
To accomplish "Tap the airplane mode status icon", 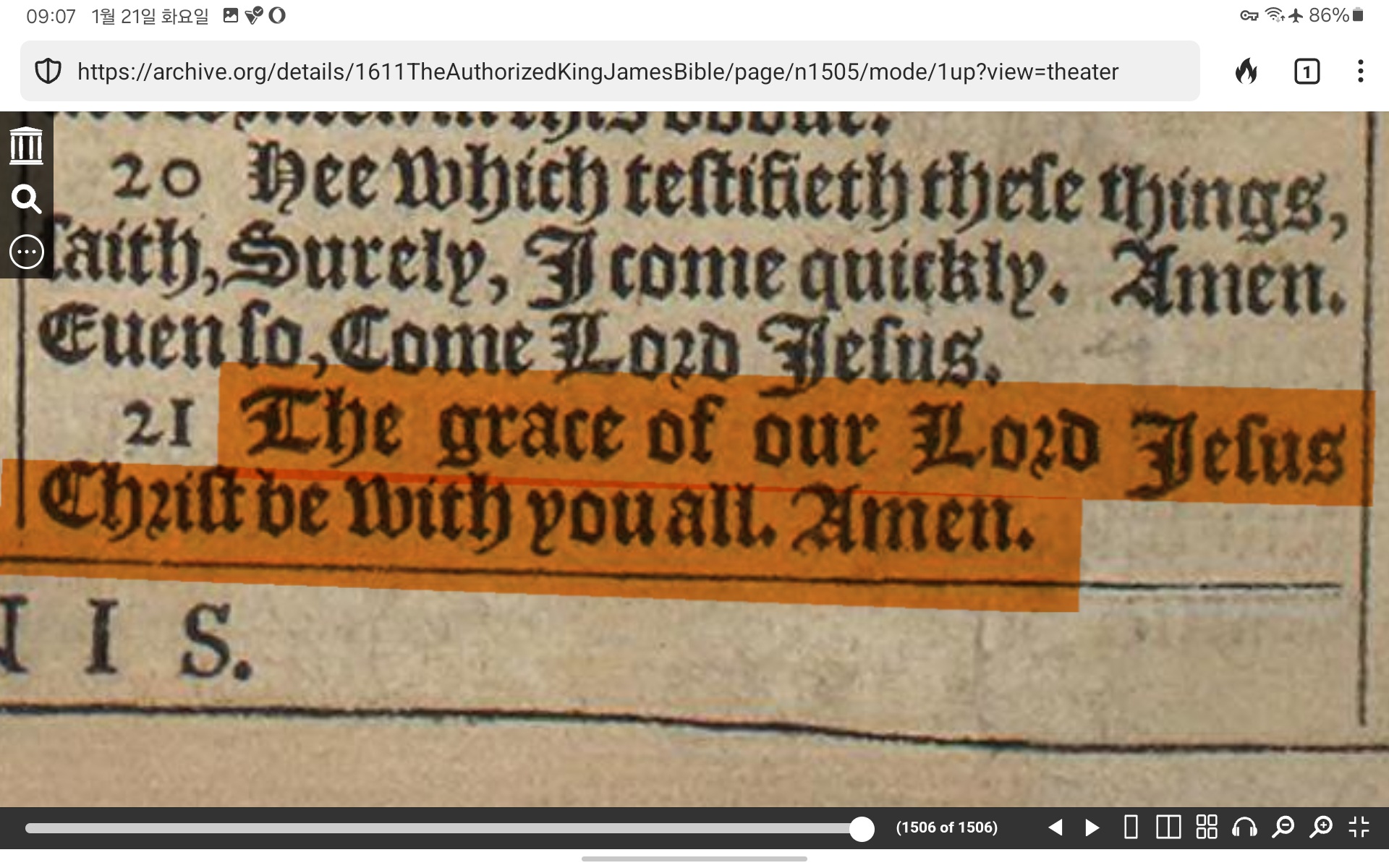I will [x=1295, y=15].
